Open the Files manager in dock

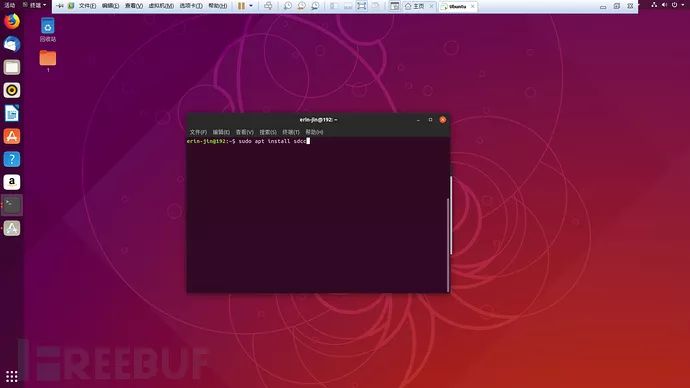(x=12, y=67)
